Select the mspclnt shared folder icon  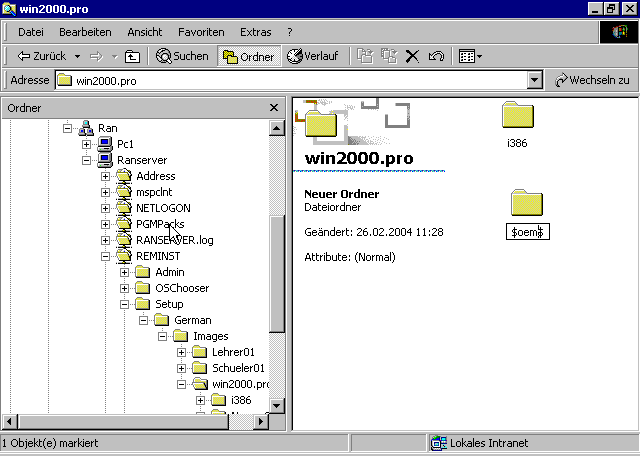tap(124, 192)
